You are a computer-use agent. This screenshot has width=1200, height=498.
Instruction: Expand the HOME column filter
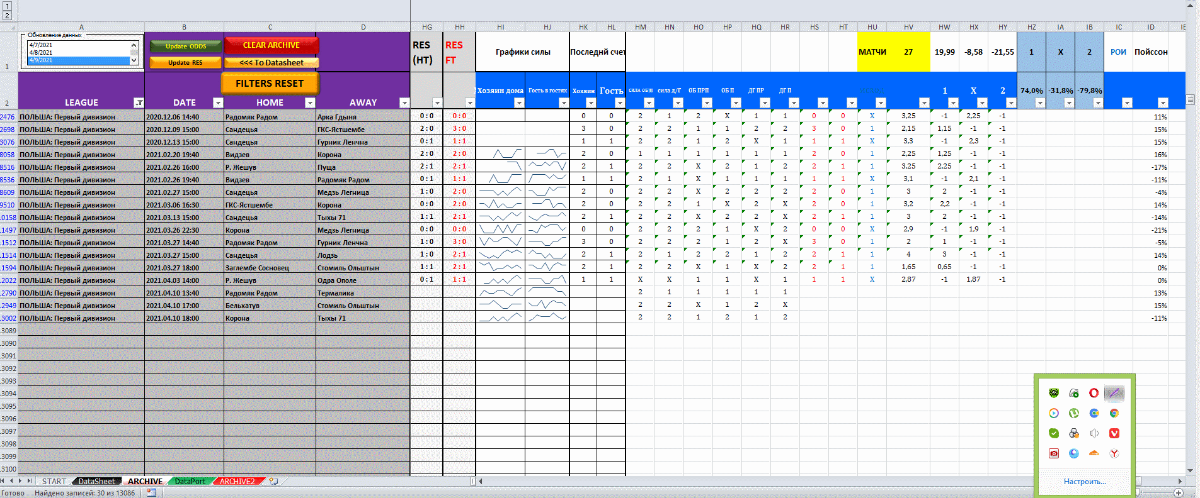tap(305, 102)
